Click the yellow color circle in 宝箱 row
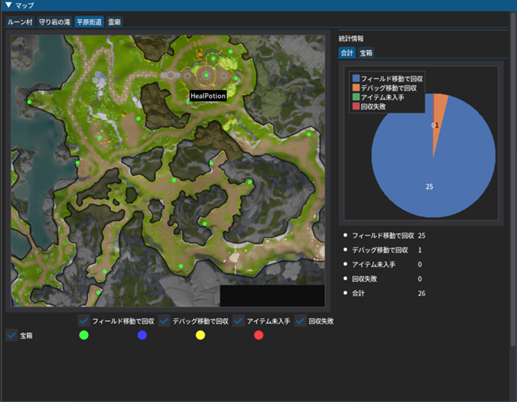 click(200, 335)
